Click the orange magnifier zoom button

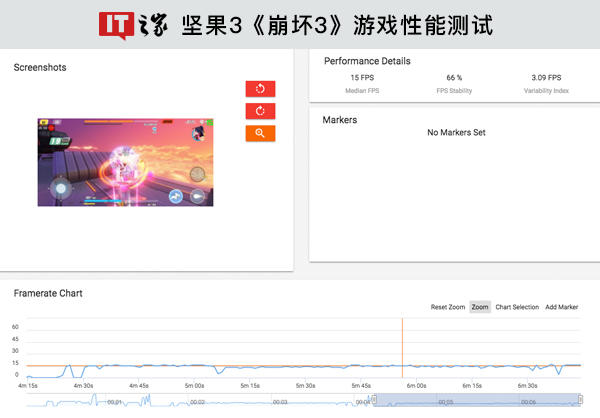click(260, 133)
